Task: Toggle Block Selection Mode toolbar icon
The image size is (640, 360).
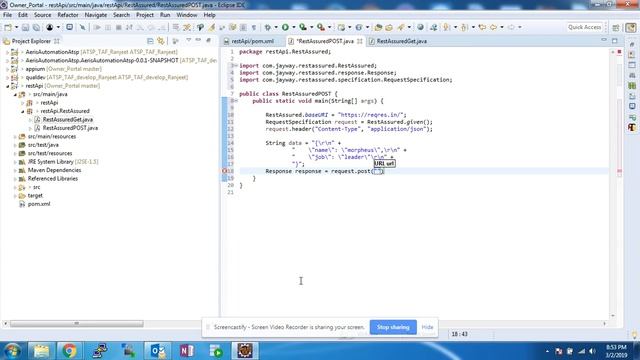Action: (x=243, y=27)
